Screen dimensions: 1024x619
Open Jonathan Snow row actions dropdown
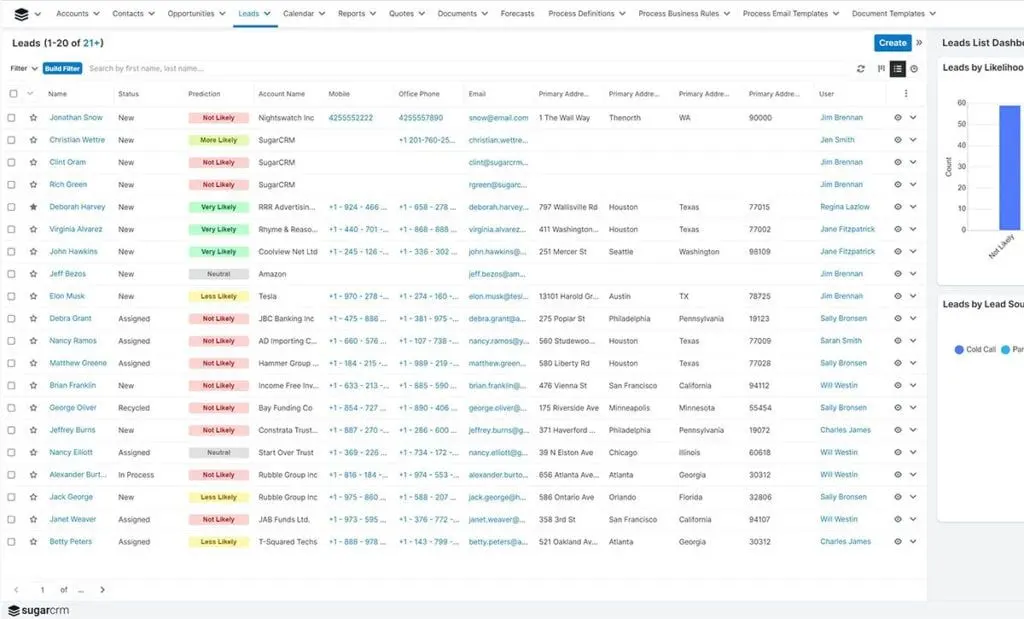tap(913, 118)
